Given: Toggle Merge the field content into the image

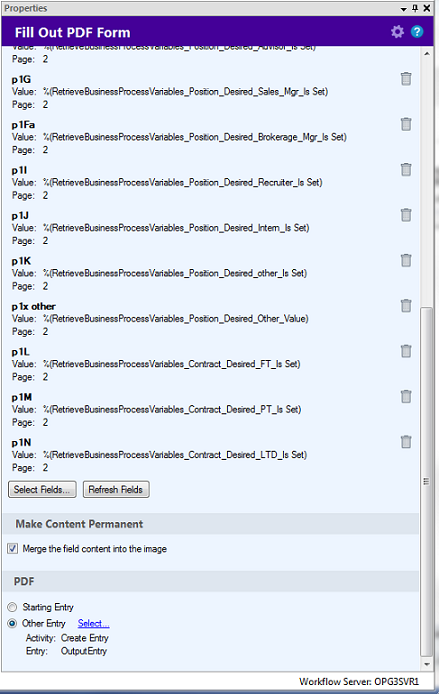Looking at the screenshot, I should (x=12, y=549).
